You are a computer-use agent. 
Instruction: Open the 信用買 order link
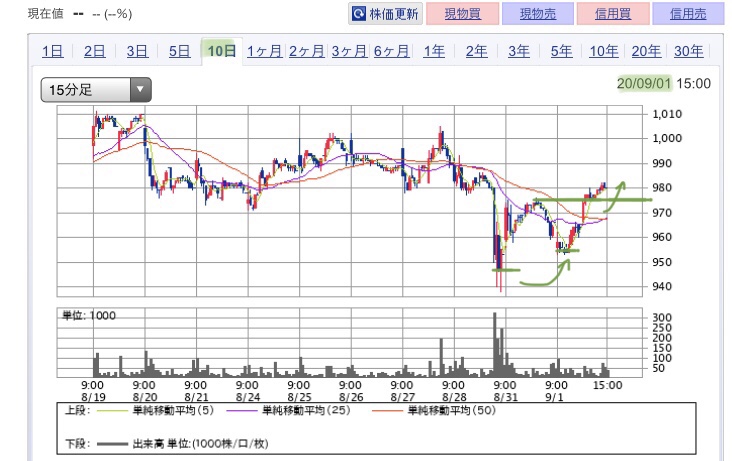(612, 14)
